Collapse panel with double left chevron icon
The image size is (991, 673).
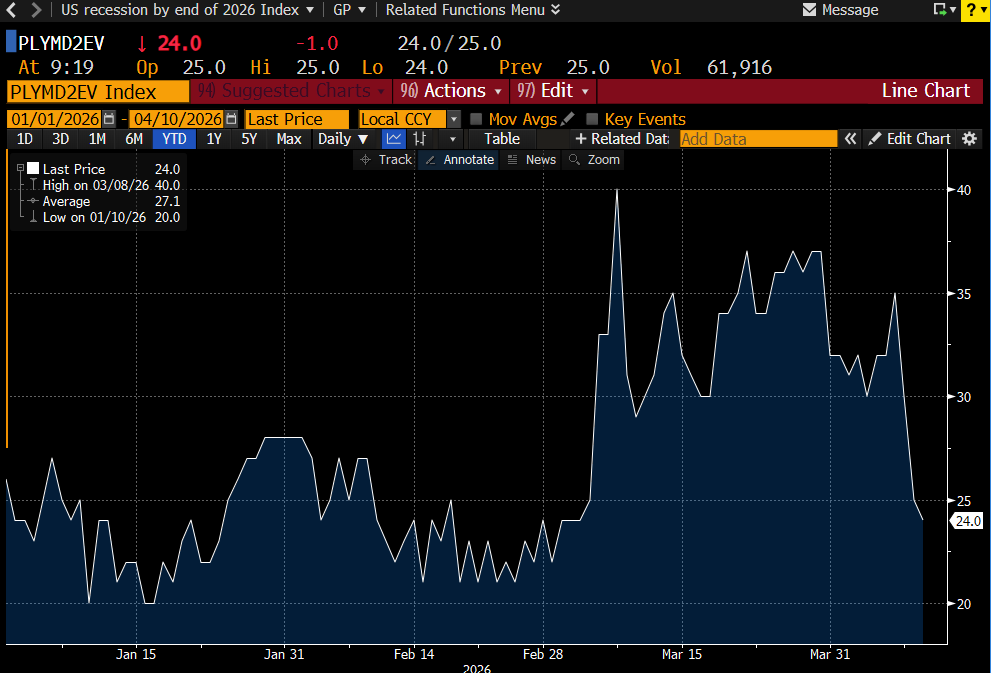point(851,139)
